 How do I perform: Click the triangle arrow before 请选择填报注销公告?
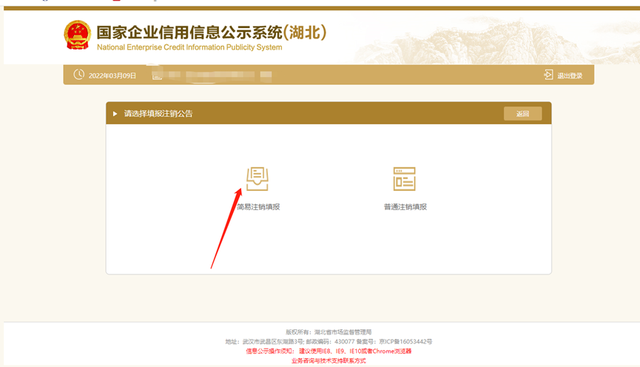pyautogui.click(x=115, y=113)
